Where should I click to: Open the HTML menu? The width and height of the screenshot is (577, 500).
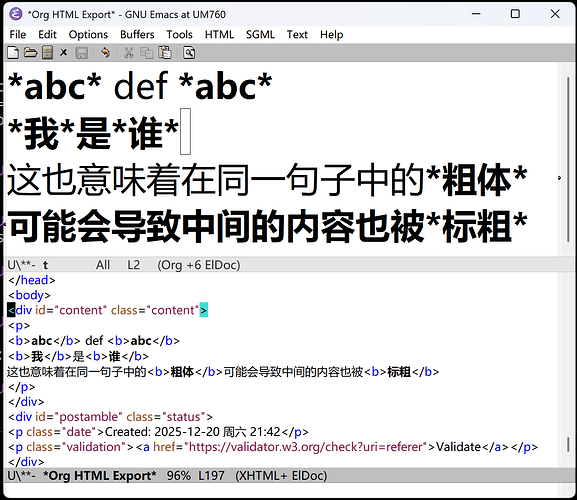click(219, 35)
